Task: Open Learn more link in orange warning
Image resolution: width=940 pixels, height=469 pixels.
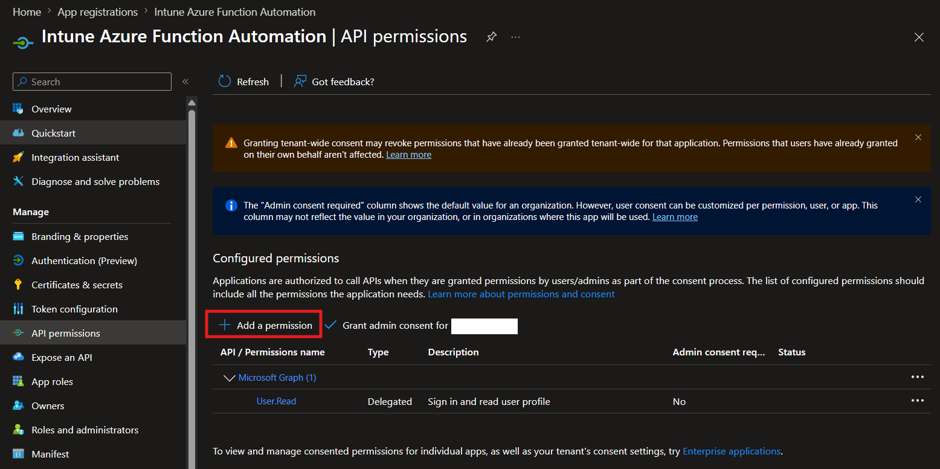Action: 409,155
